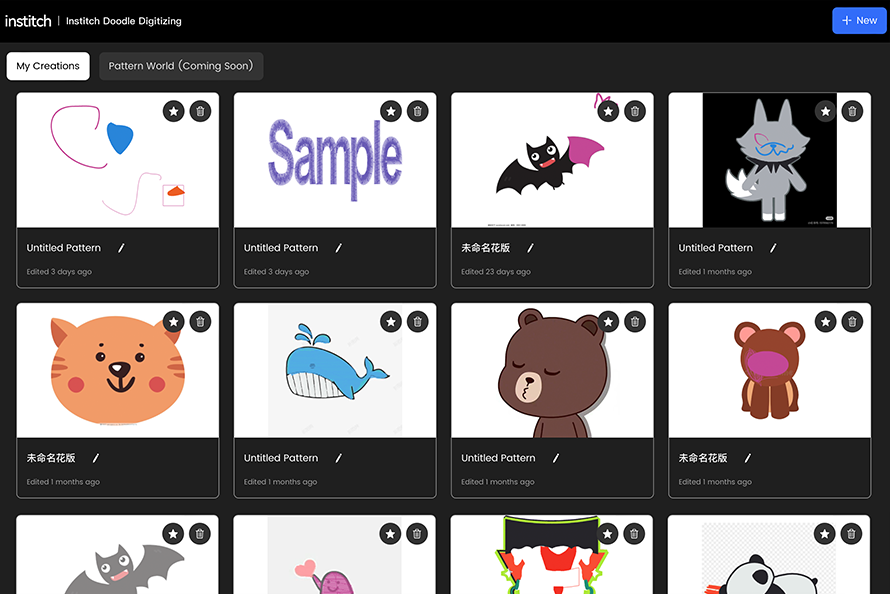This screenshot has height=594, width=890.
Task: Rename the whale pattern using pencil icon
Action: pos(339,458)
